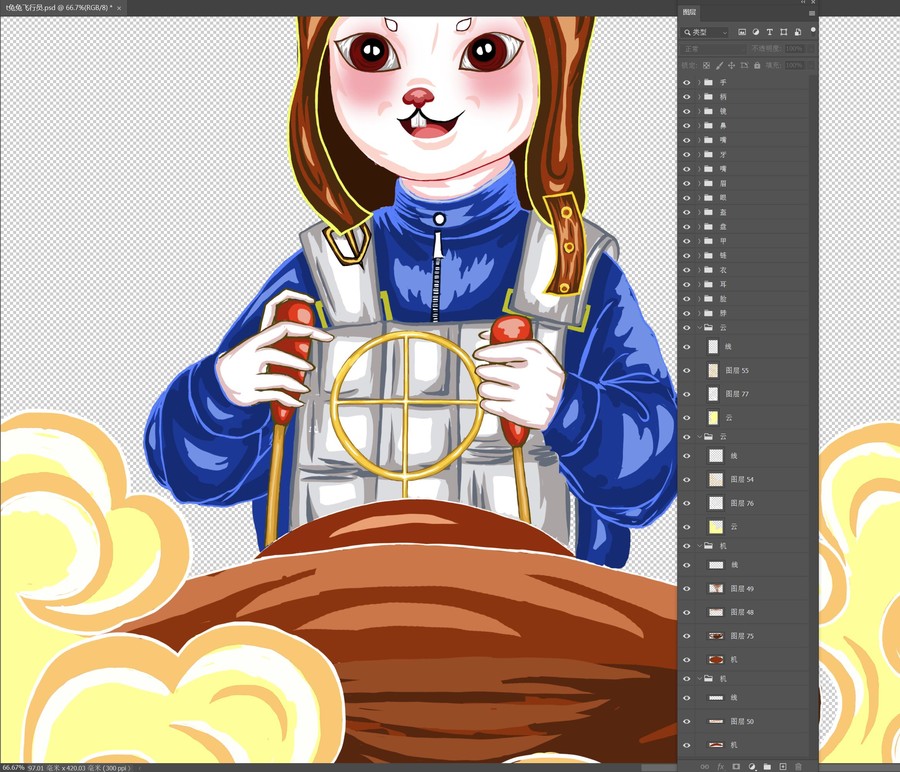900x772 pixels.
Task: Open the Layers panel flyout menu
Action: [812, 13]
